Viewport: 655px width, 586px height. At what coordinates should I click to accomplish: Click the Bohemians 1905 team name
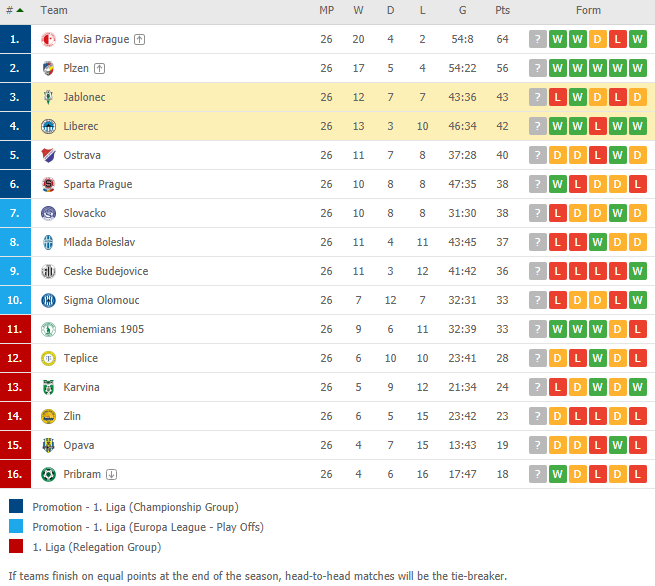[x=104, y=329]
